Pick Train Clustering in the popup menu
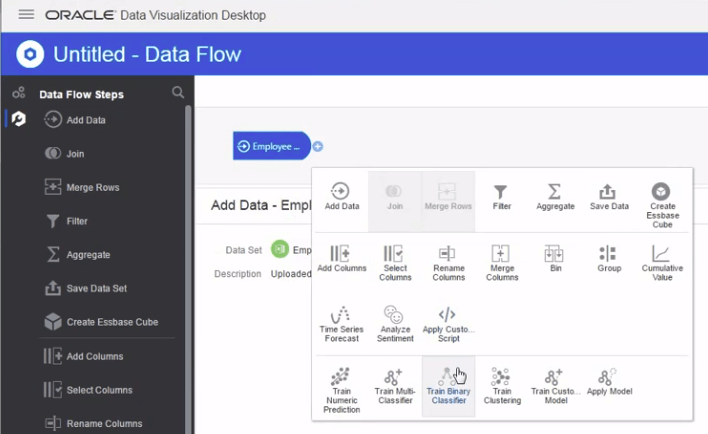The height and width of the screenshot is (434, 708). [x=502, y=386]
